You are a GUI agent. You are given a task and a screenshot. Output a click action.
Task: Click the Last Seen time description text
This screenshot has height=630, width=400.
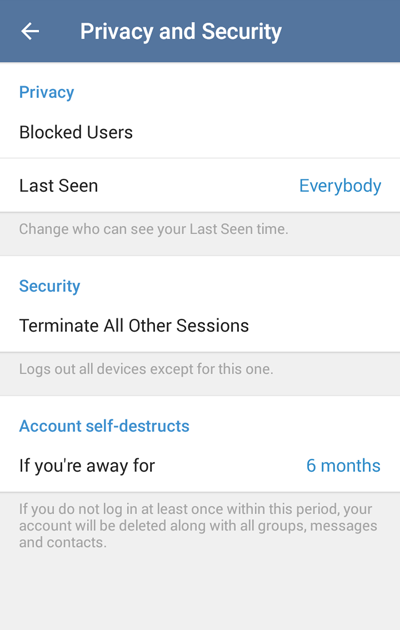click(x=153, y=229)
